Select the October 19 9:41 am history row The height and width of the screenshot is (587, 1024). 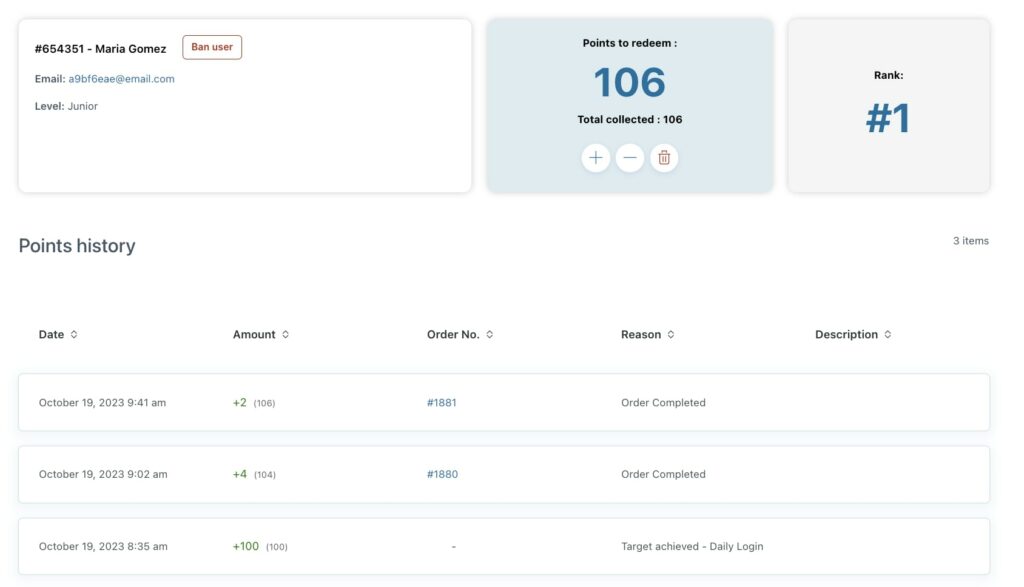pos(504,402)
